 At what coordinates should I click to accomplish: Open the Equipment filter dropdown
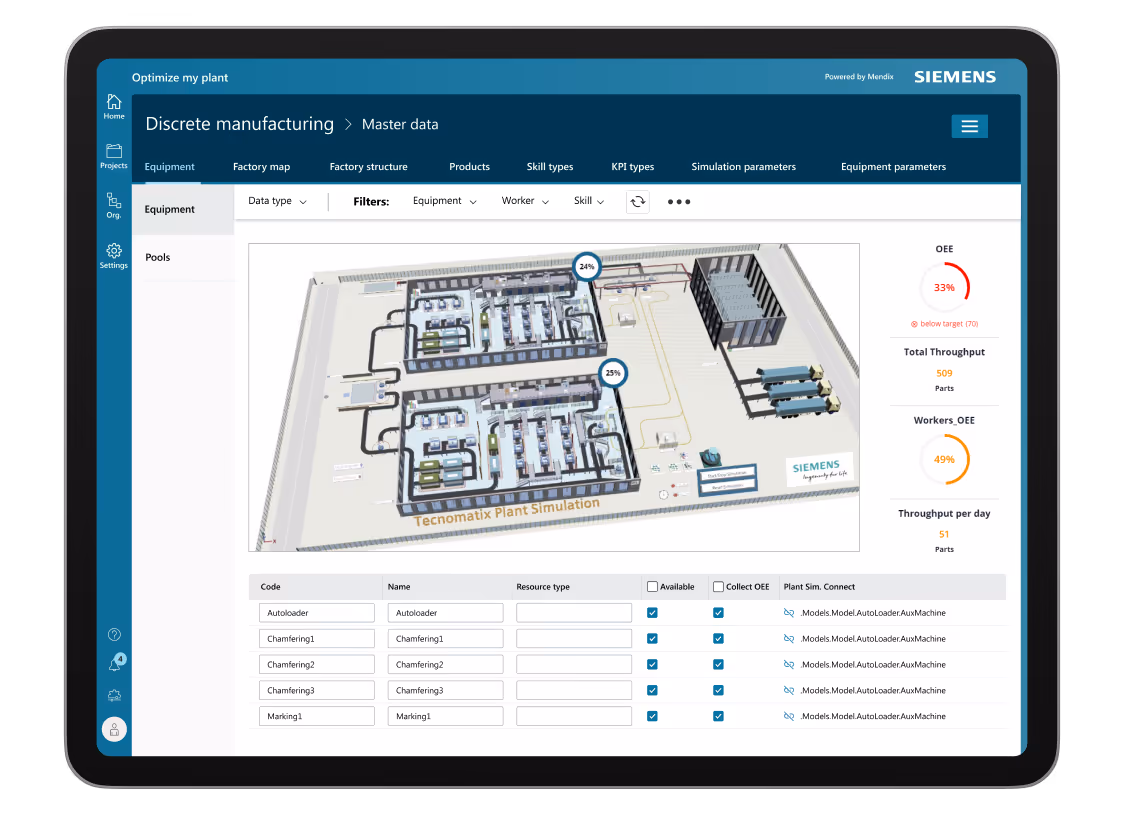coord(444,201)
